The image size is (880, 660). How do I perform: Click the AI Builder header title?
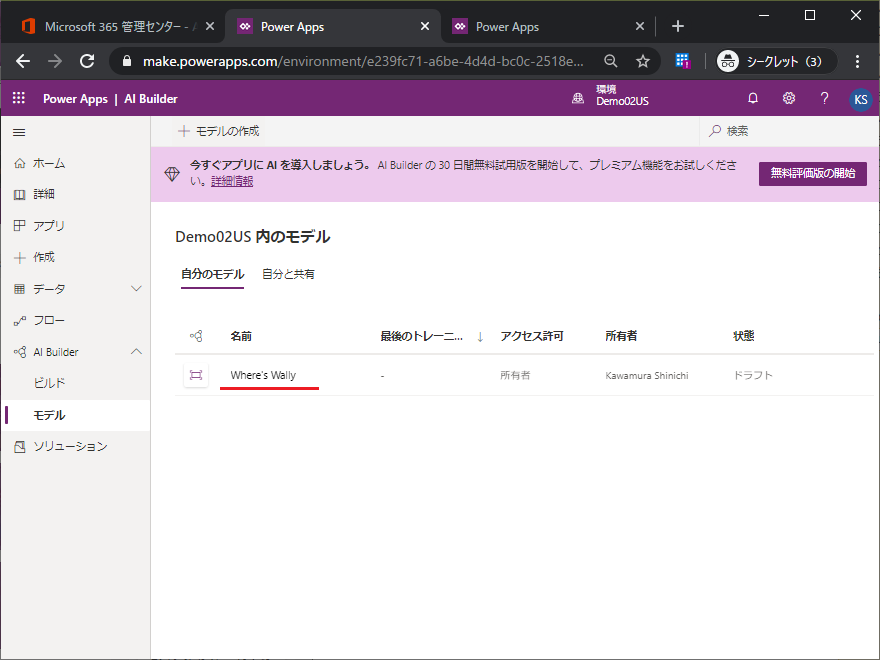pos(151,99)
